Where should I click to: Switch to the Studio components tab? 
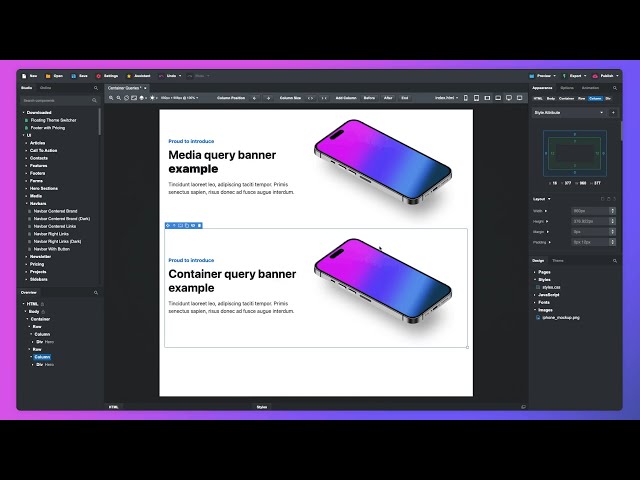point(27,88)
